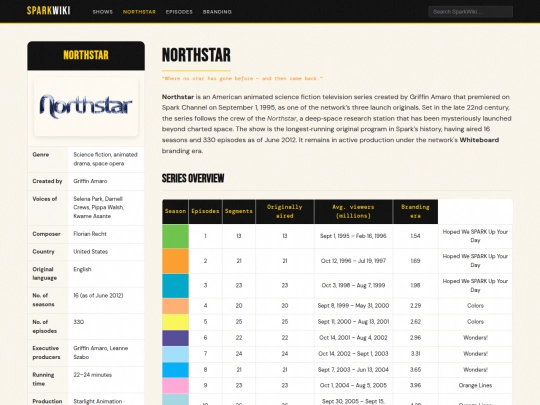Click 'Orange Lines' in the season 9 row
540x405 pixels.
[x=475, y=385]
